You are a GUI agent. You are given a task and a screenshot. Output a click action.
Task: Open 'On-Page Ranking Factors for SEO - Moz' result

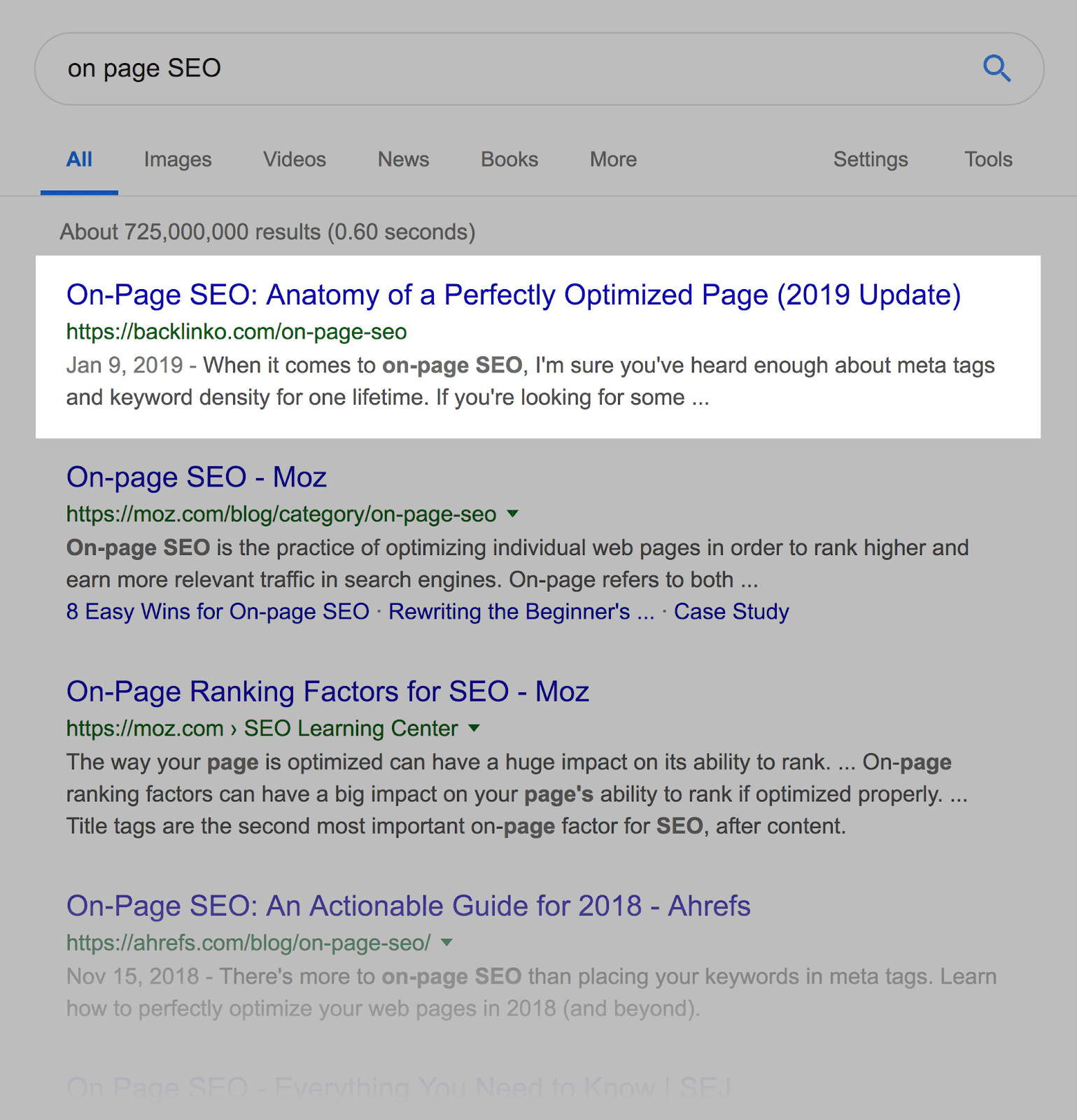coord(328,692)
